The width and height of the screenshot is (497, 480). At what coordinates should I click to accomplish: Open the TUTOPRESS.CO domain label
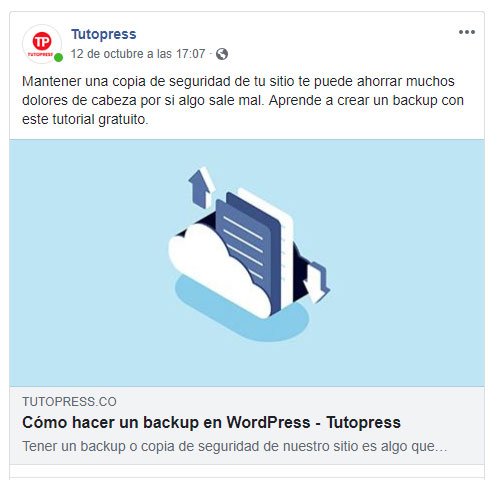[69, 402]
